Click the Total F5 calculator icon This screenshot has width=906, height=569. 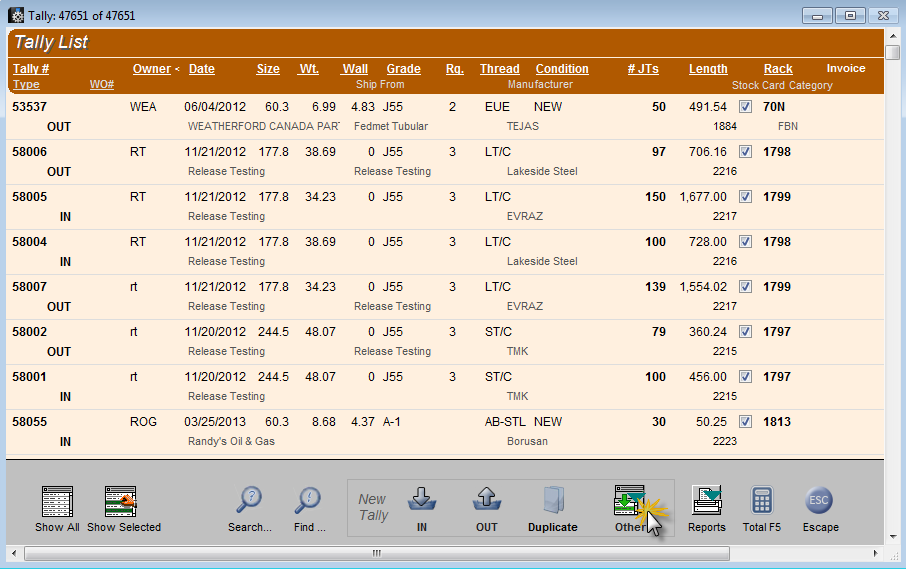point(762,501)
